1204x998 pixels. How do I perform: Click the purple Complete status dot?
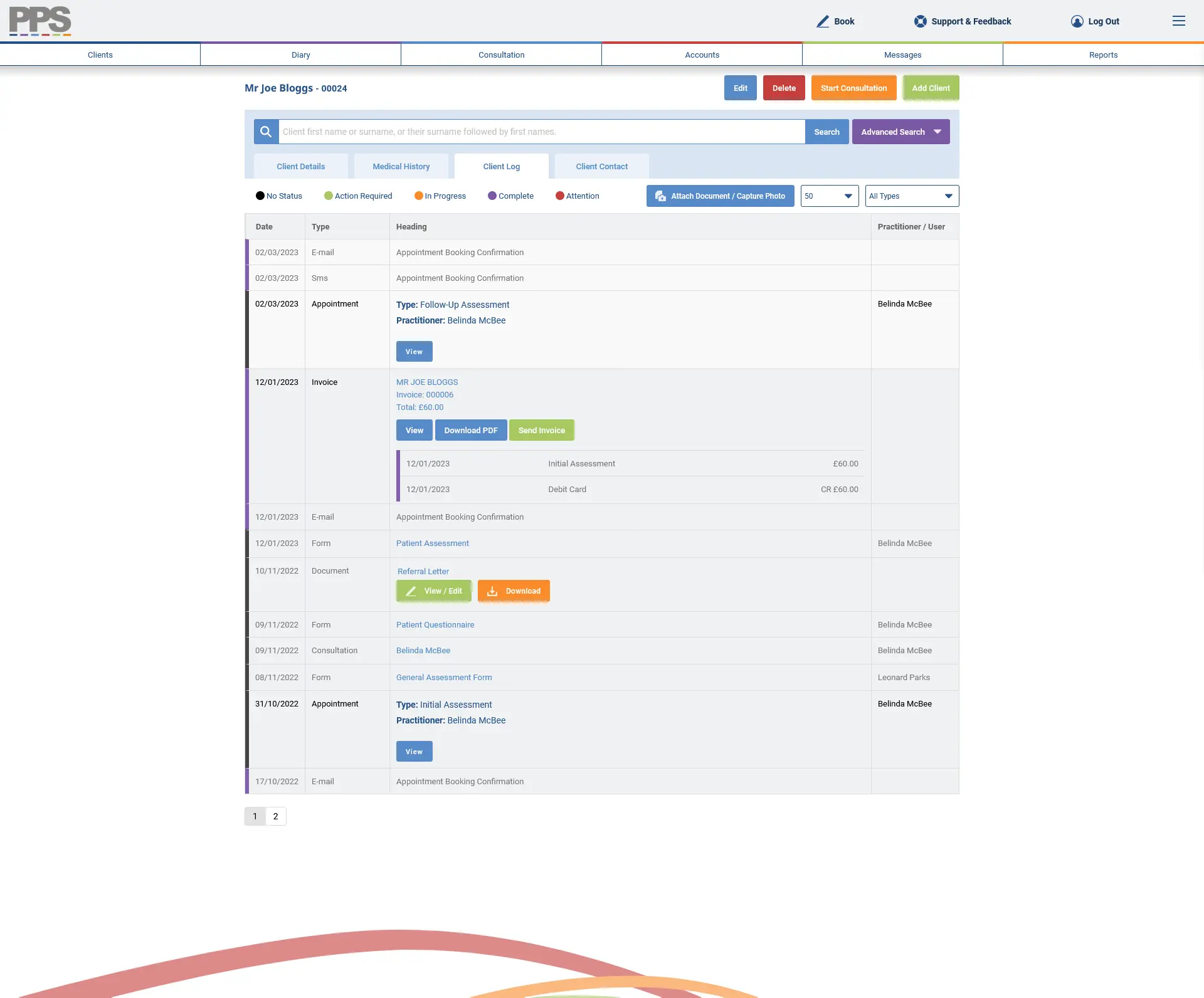[x=492, y=196]
